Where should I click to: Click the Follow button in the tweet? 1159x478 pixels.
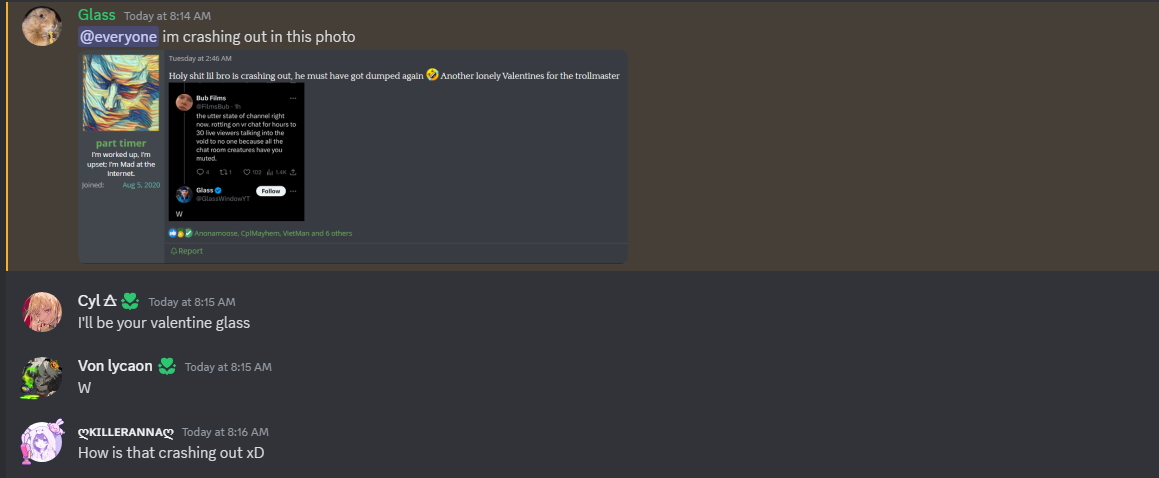271,191
